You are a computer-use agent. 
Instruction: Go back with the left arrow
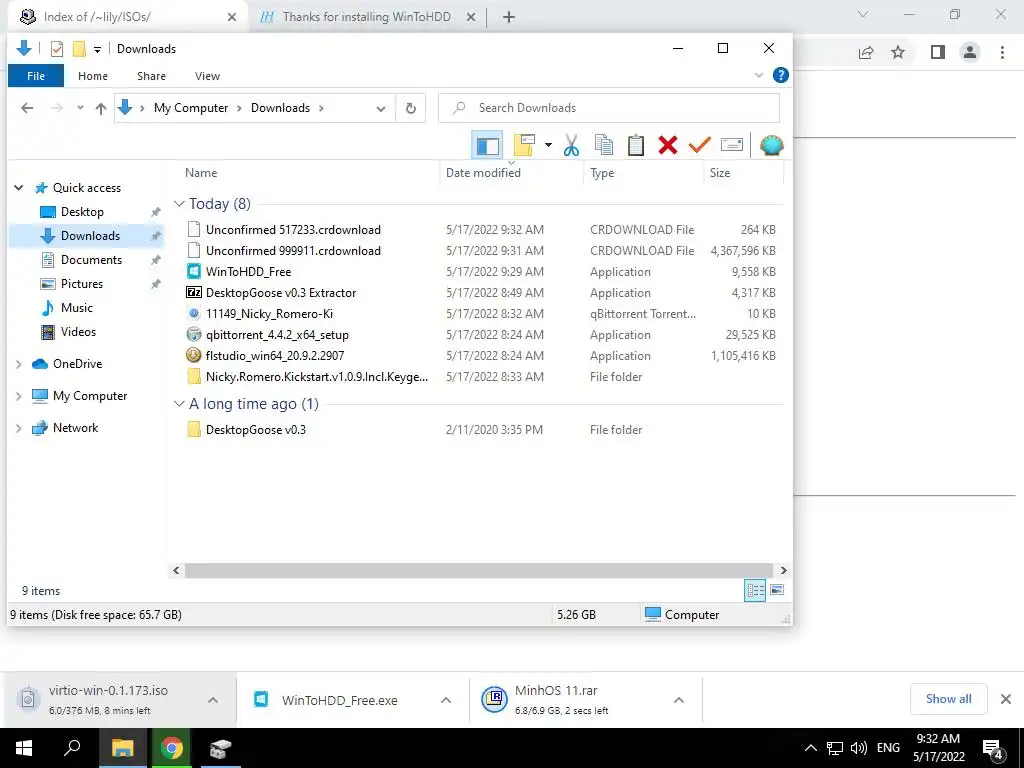tap(27, 108)
